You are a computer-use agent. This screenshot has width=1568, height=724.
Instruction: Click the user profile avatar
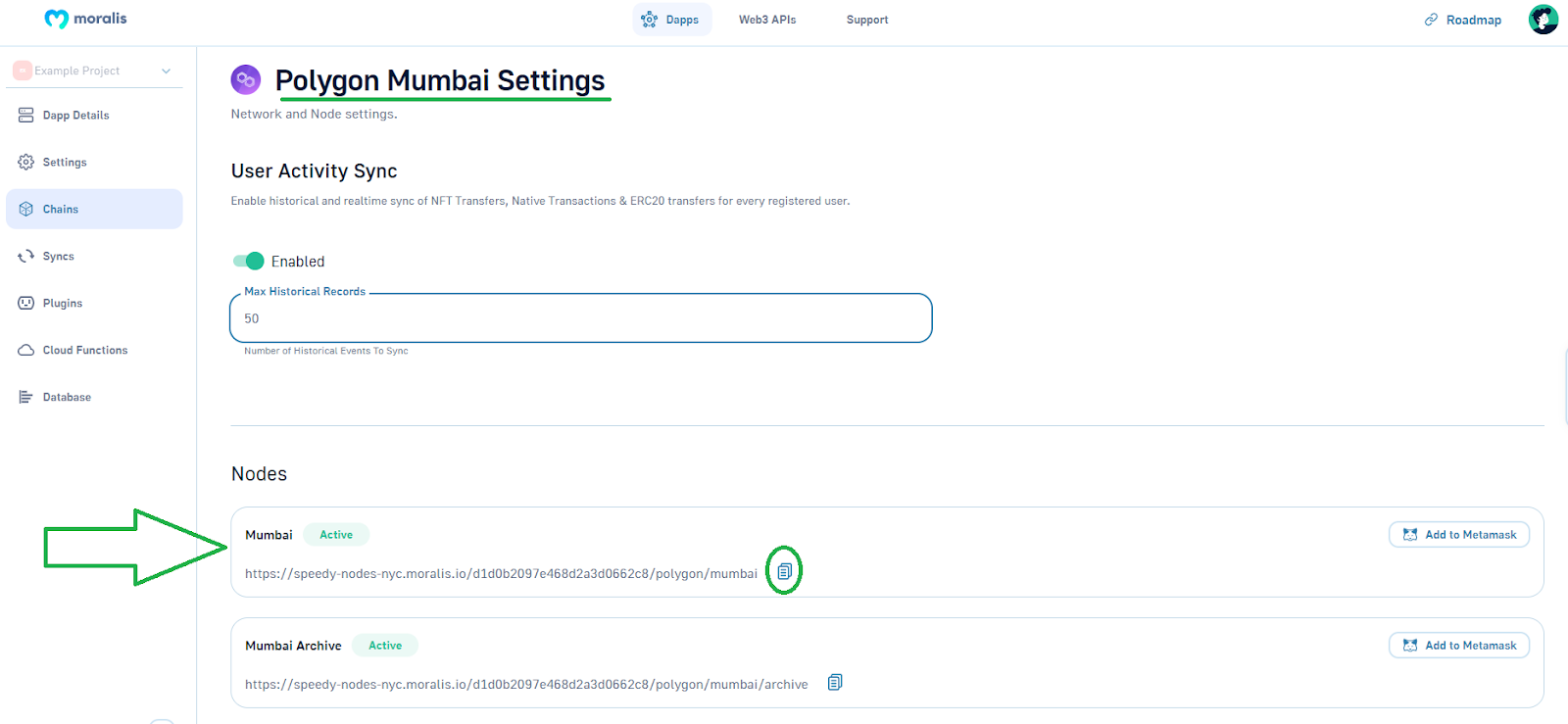click(1543, 19)
